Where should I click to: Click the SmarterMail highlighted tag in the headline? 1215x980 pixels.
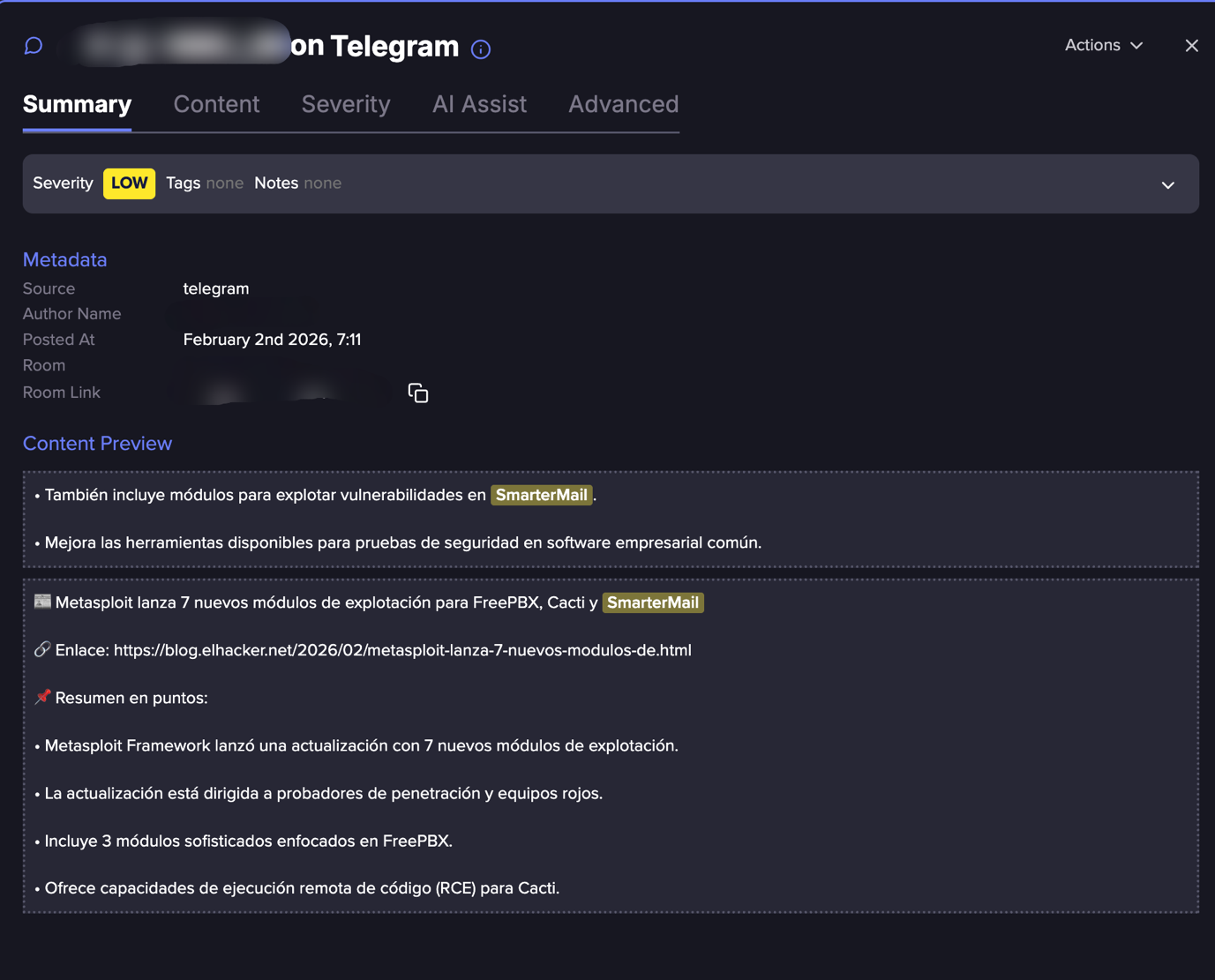pyautogui.click(x=653, y=602)
